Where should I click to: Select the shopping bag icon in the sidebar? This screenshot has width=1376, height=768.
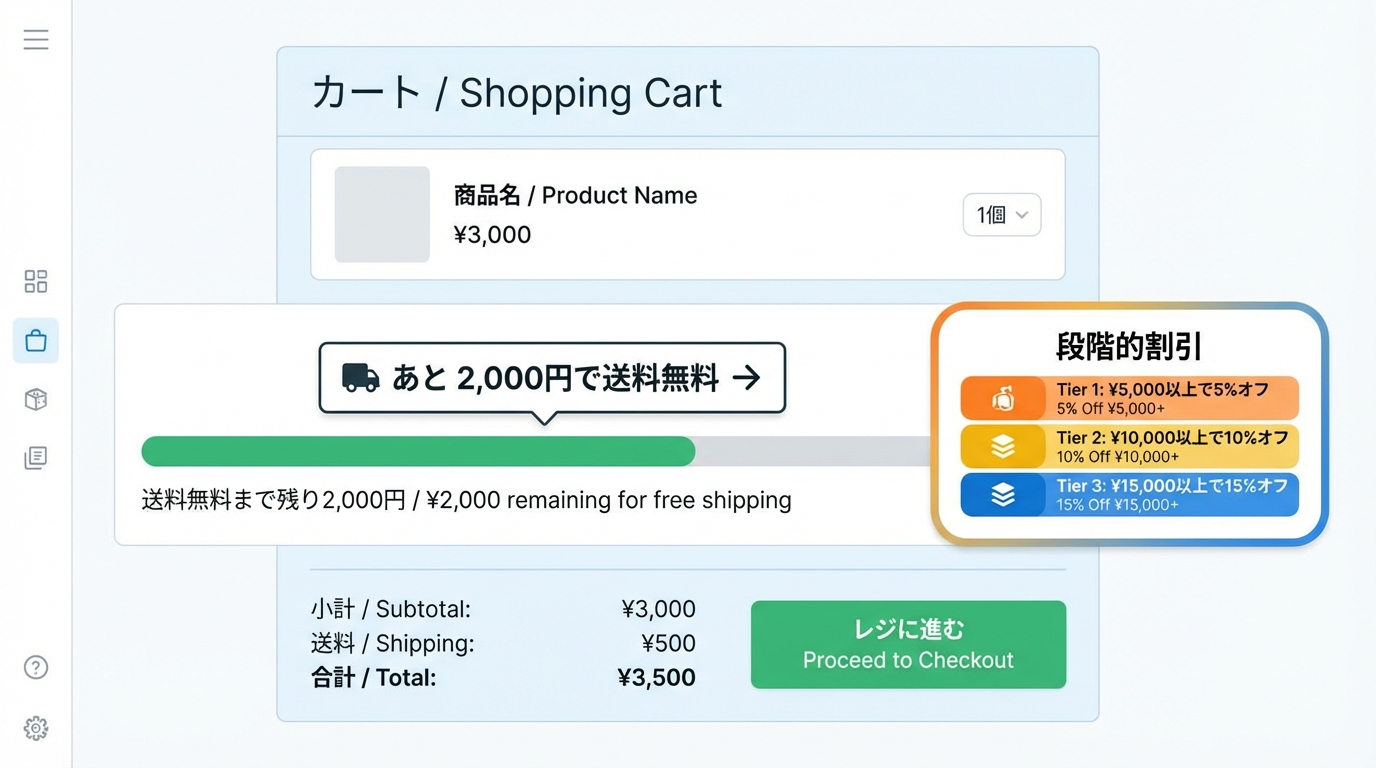point(35,340)
